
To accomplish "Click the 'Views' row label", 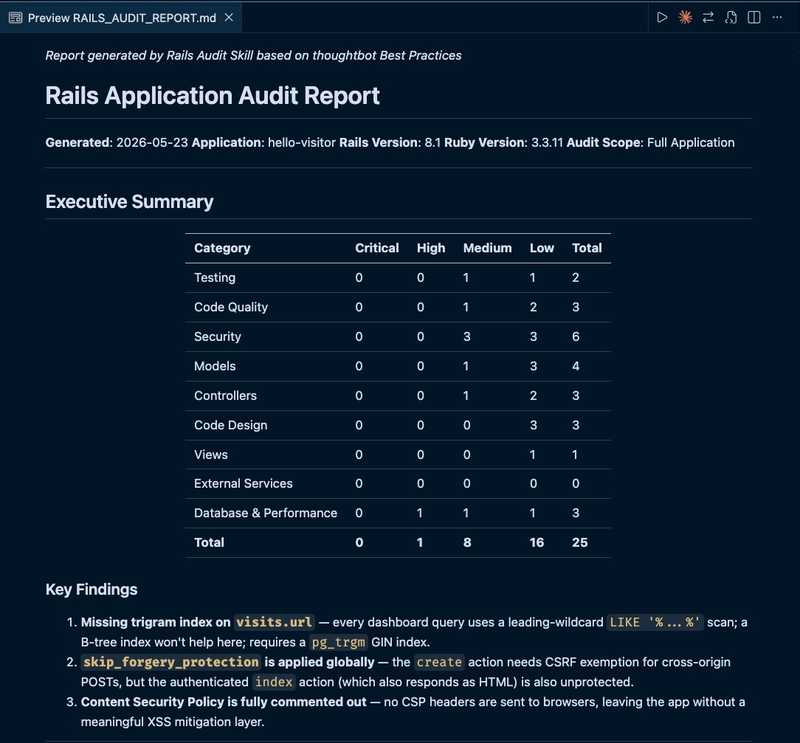I will coord(211,455).
